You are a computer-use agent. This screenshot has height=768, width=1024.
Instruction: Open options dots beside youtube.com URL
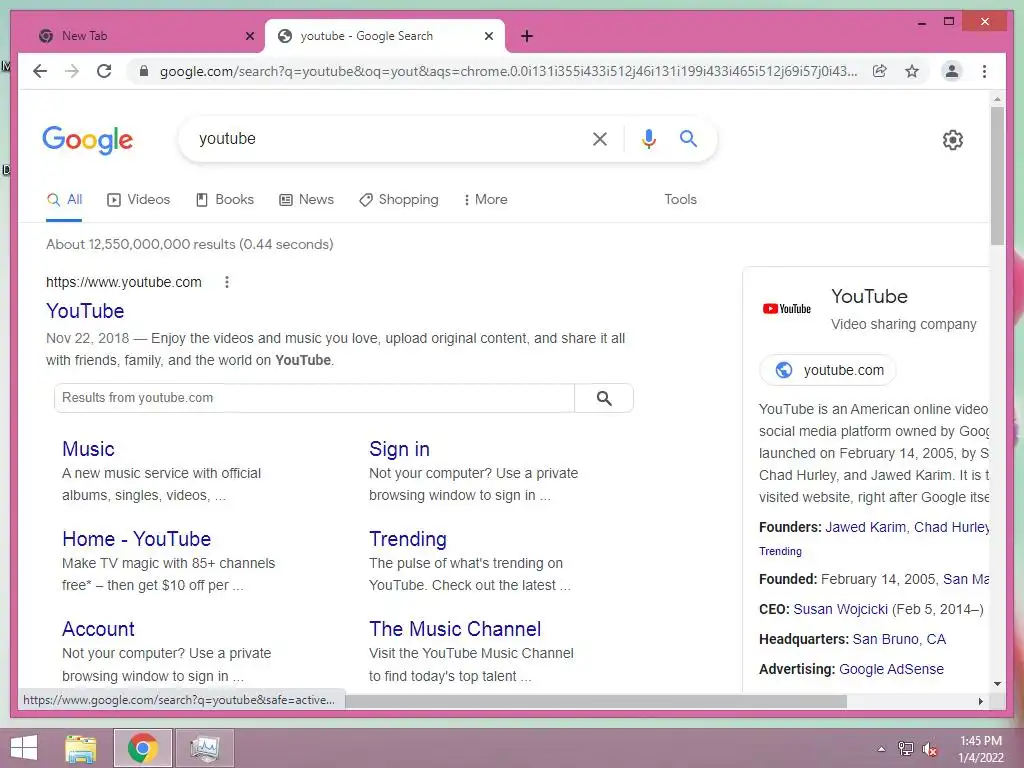[227, 282]
